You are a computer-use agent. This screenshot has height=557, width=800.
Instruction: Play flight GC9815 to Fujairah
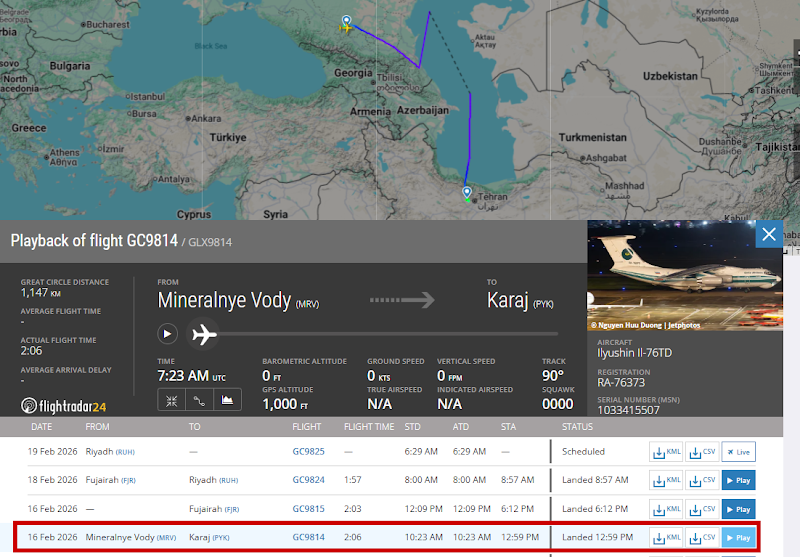tap(738, 509)
